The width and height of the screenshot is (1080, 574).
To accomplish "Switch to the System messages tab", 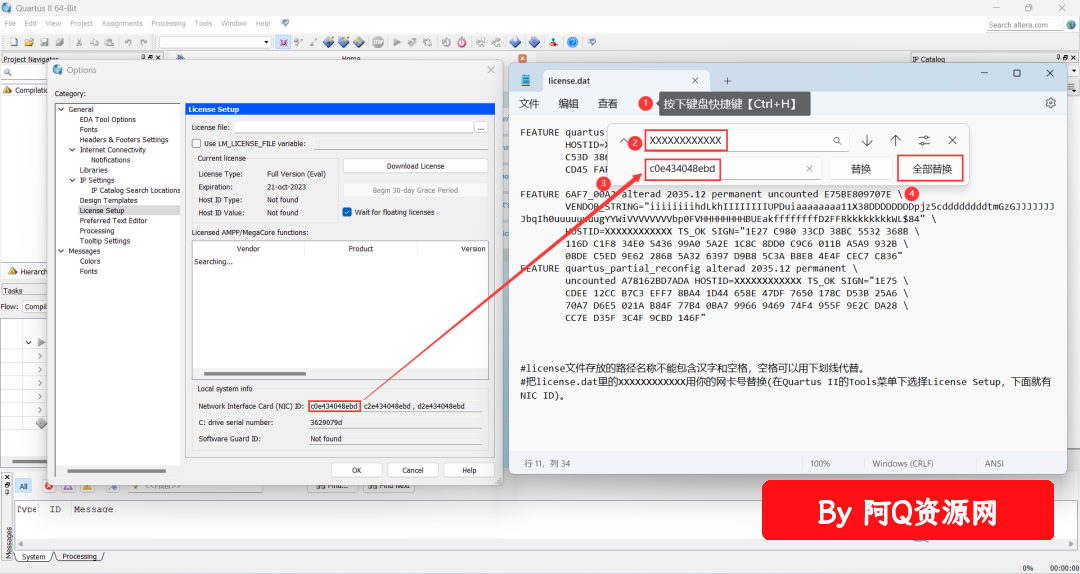I will pyautogui.click(x=33, y=556).
